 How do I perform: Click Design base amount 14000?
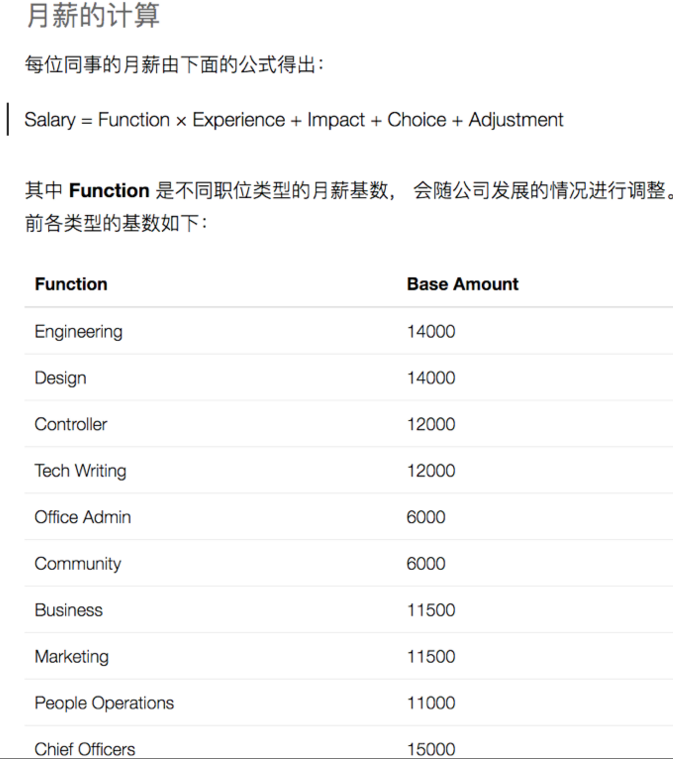pyautogui.click(x=431, y=378)
